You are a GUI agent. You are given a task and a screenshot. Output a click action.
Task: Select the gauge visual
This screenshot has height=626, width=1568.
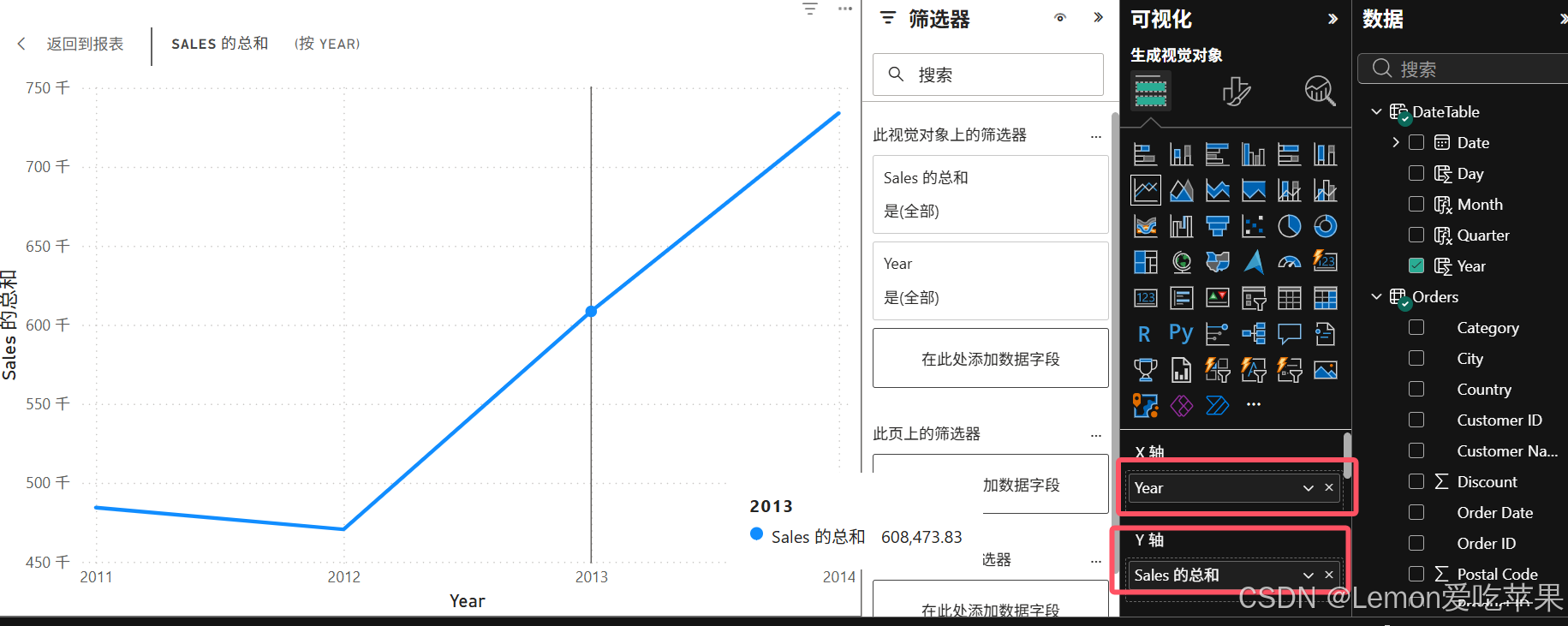(x=1289, y=262)
